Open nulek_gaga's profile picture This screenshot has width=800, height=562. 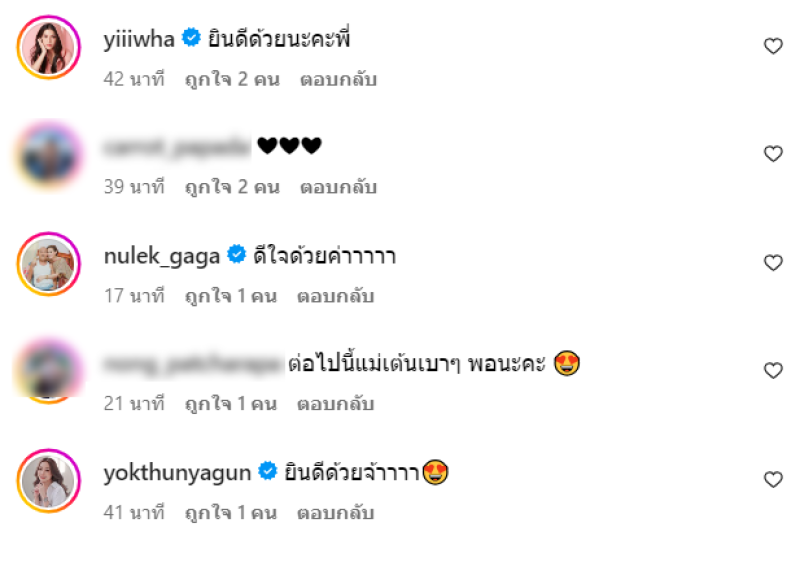coord(49,264)
